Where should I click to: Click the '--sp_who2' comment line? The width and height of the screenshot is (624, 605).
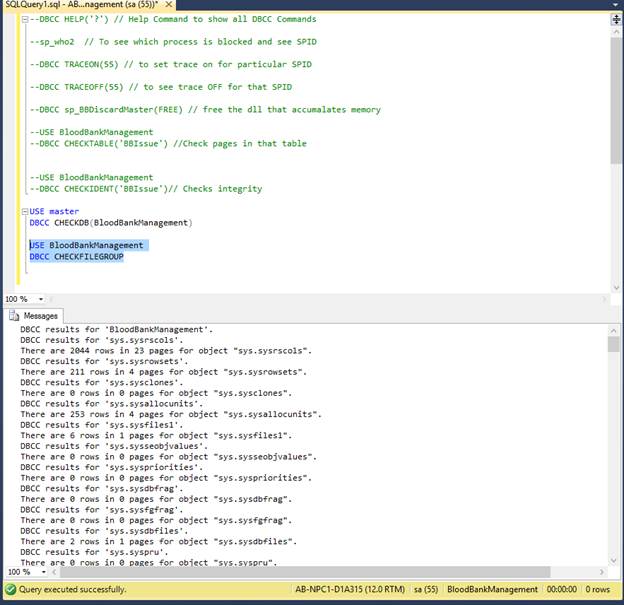tap(173, 42)
